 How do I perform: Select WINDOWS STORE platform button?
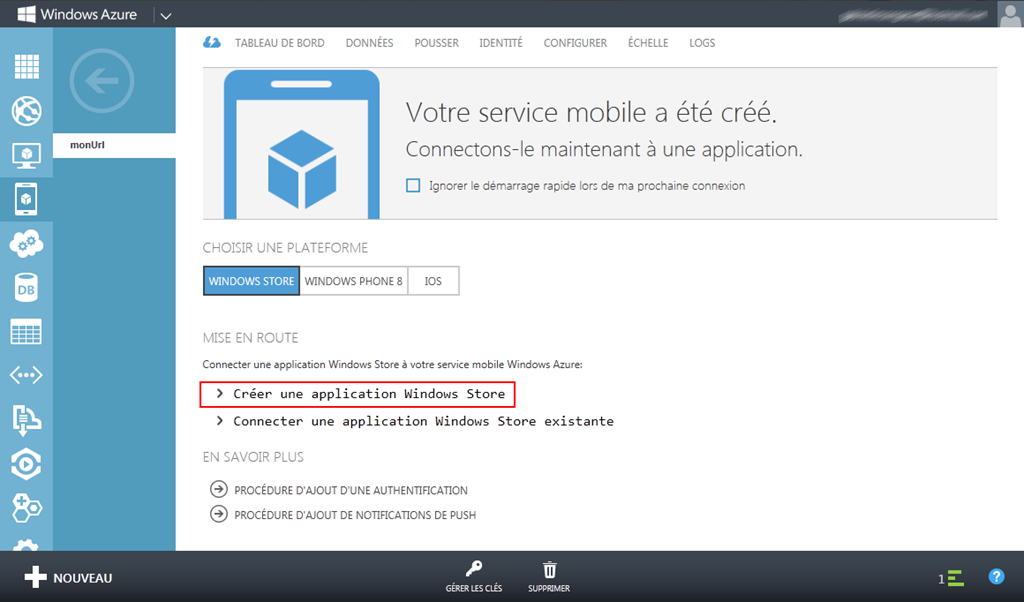tap(251, 281)
